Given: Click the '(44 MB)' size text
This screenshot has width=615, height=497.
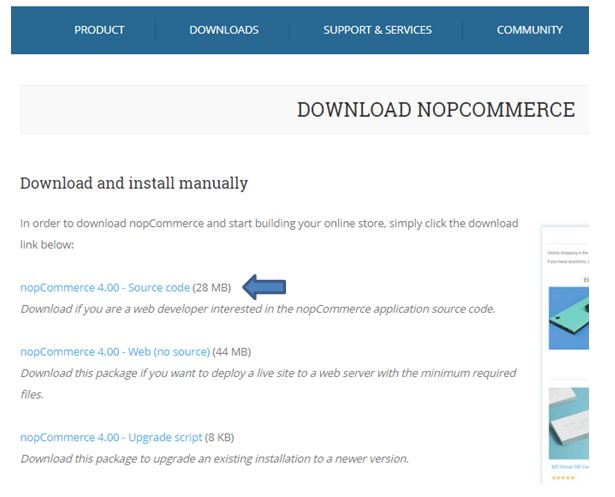Looking at the screenshot, I should 231,351.
